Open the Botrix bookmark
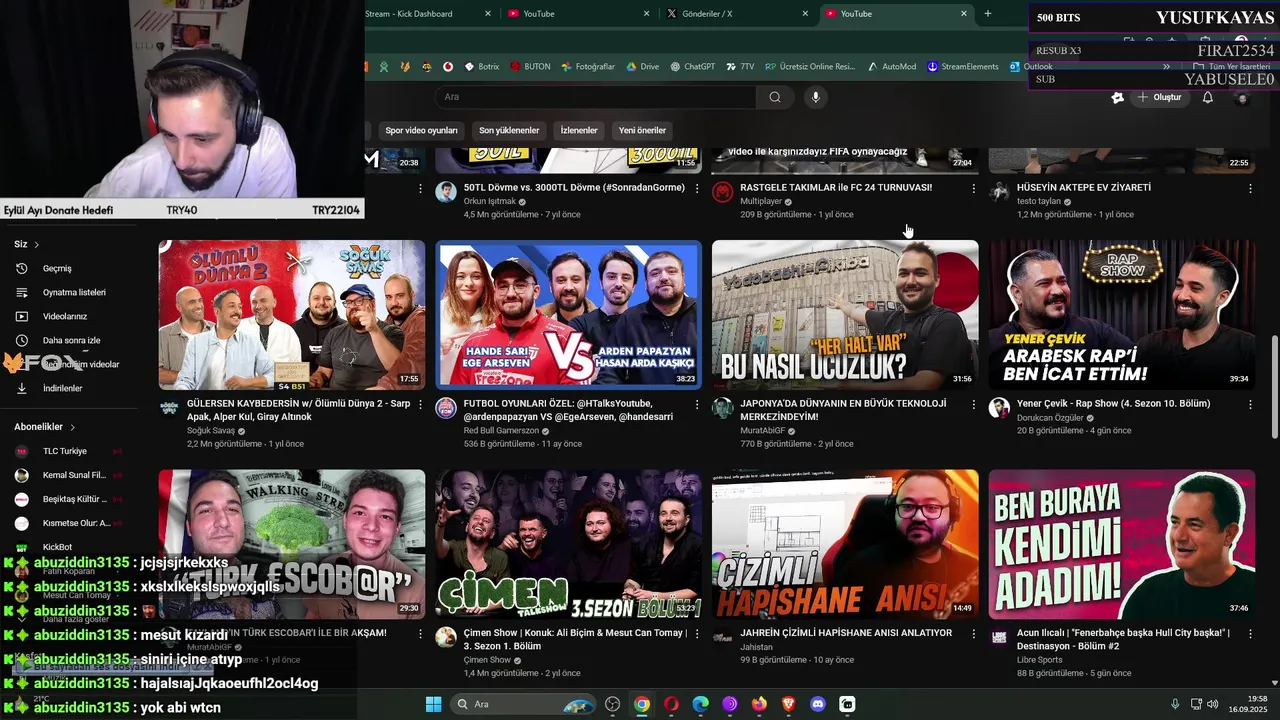The image size is (1280, 720). coord(481,67)
